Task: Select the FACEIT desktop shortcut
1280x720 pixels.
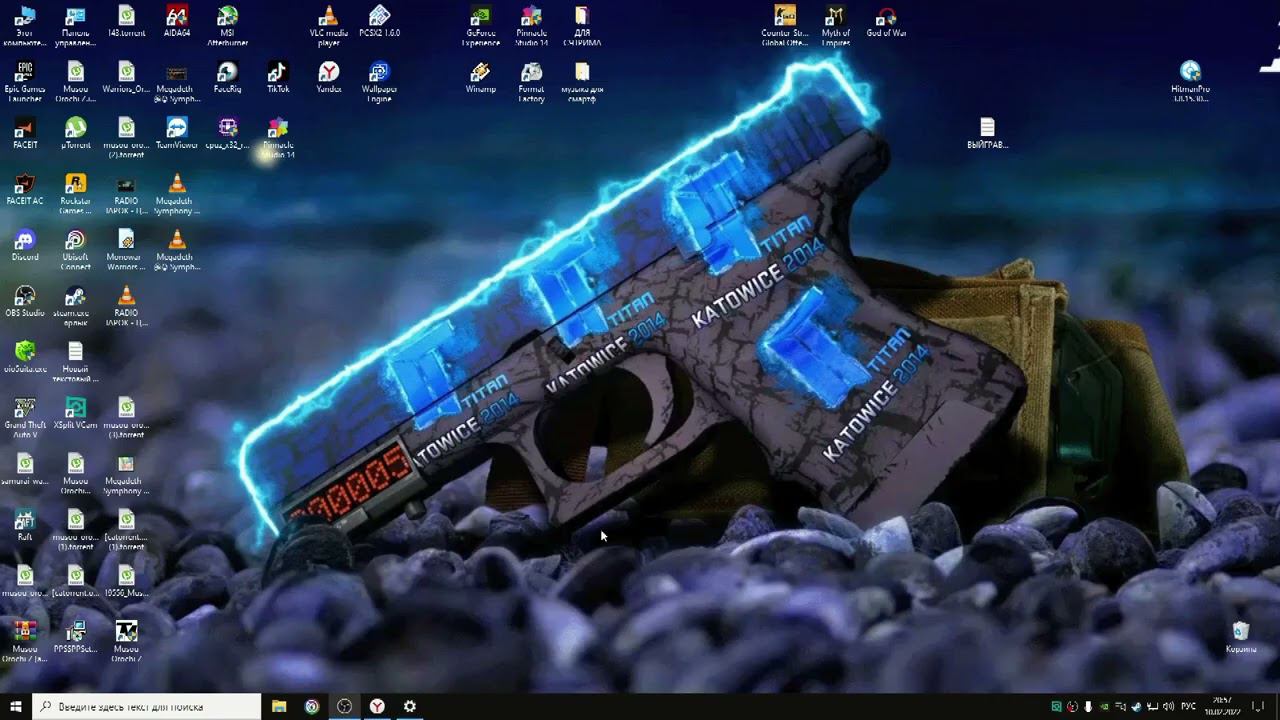Action: 25,134
